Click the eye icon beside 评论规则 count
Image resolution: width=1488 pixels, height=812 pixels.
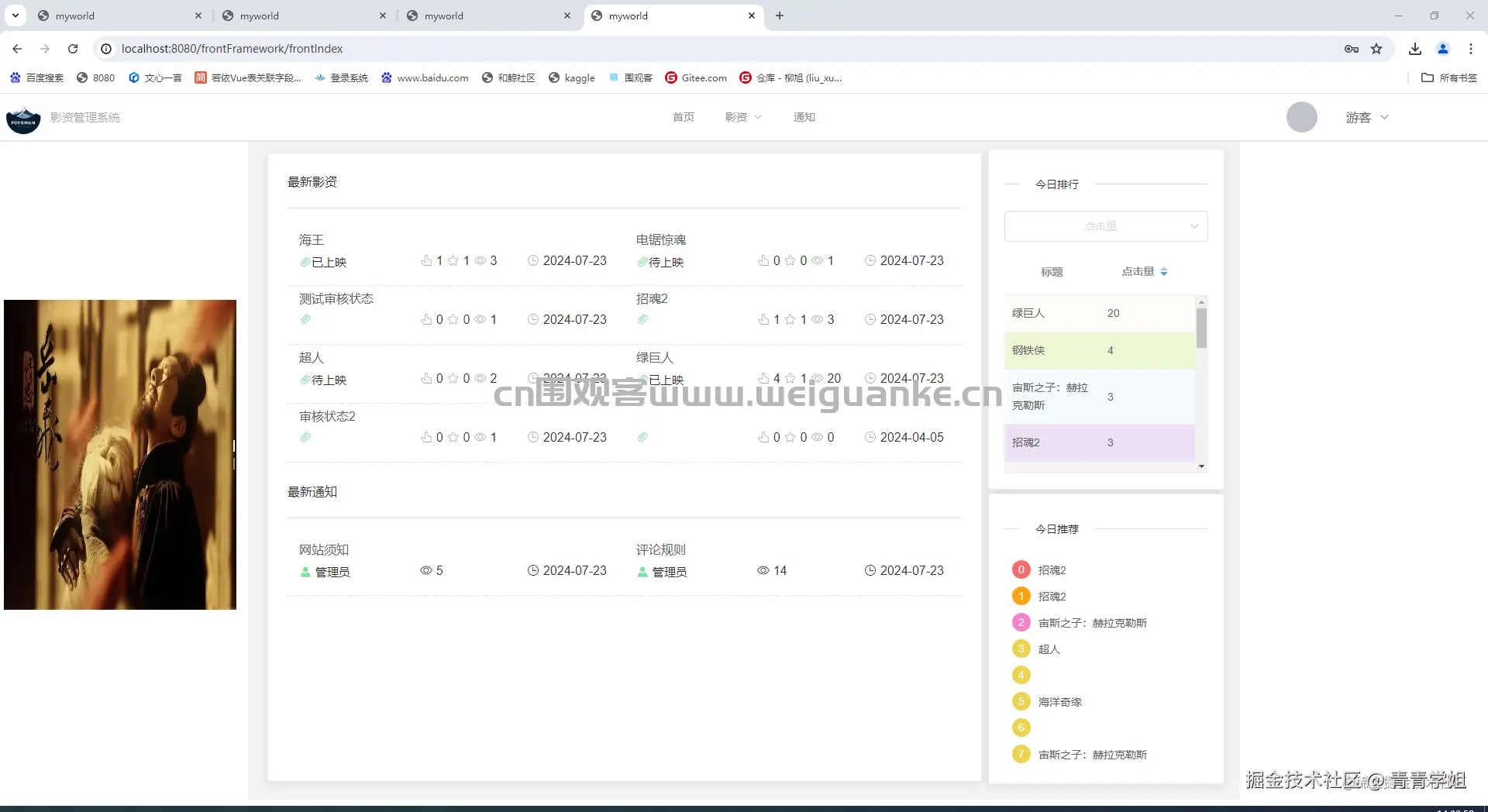[762, 570]
